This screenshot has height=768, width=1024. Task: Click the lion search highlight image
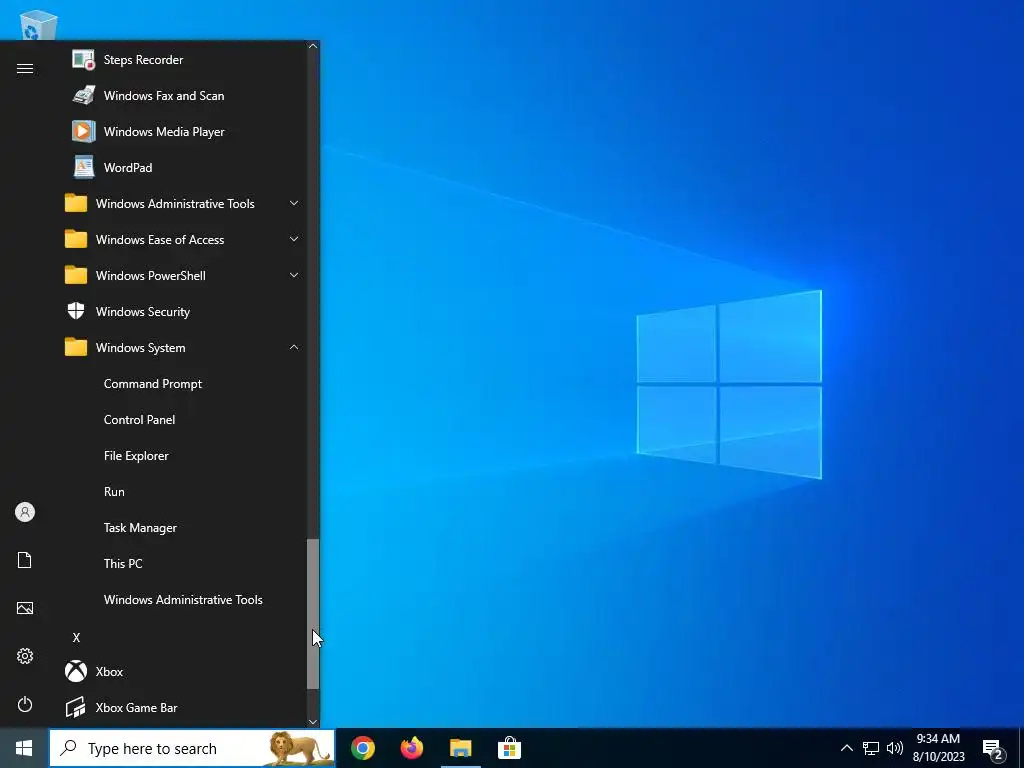point(298,748)
